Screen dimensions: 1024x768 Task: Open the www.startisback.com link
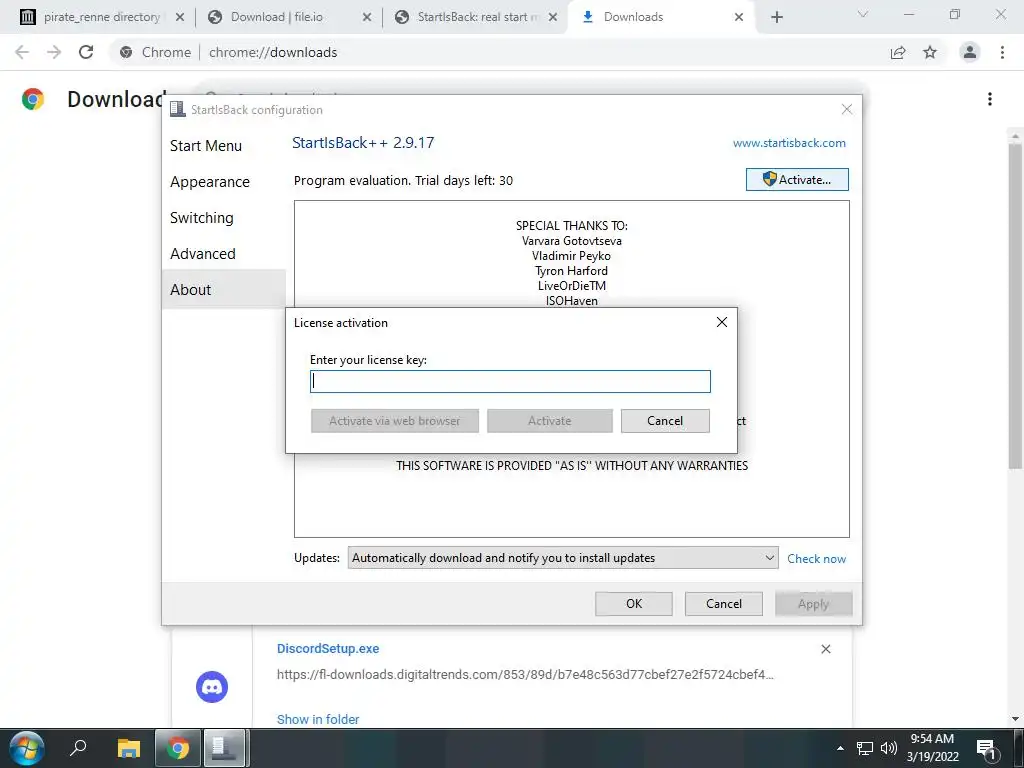pyautogui.click(x=789, y=143)
